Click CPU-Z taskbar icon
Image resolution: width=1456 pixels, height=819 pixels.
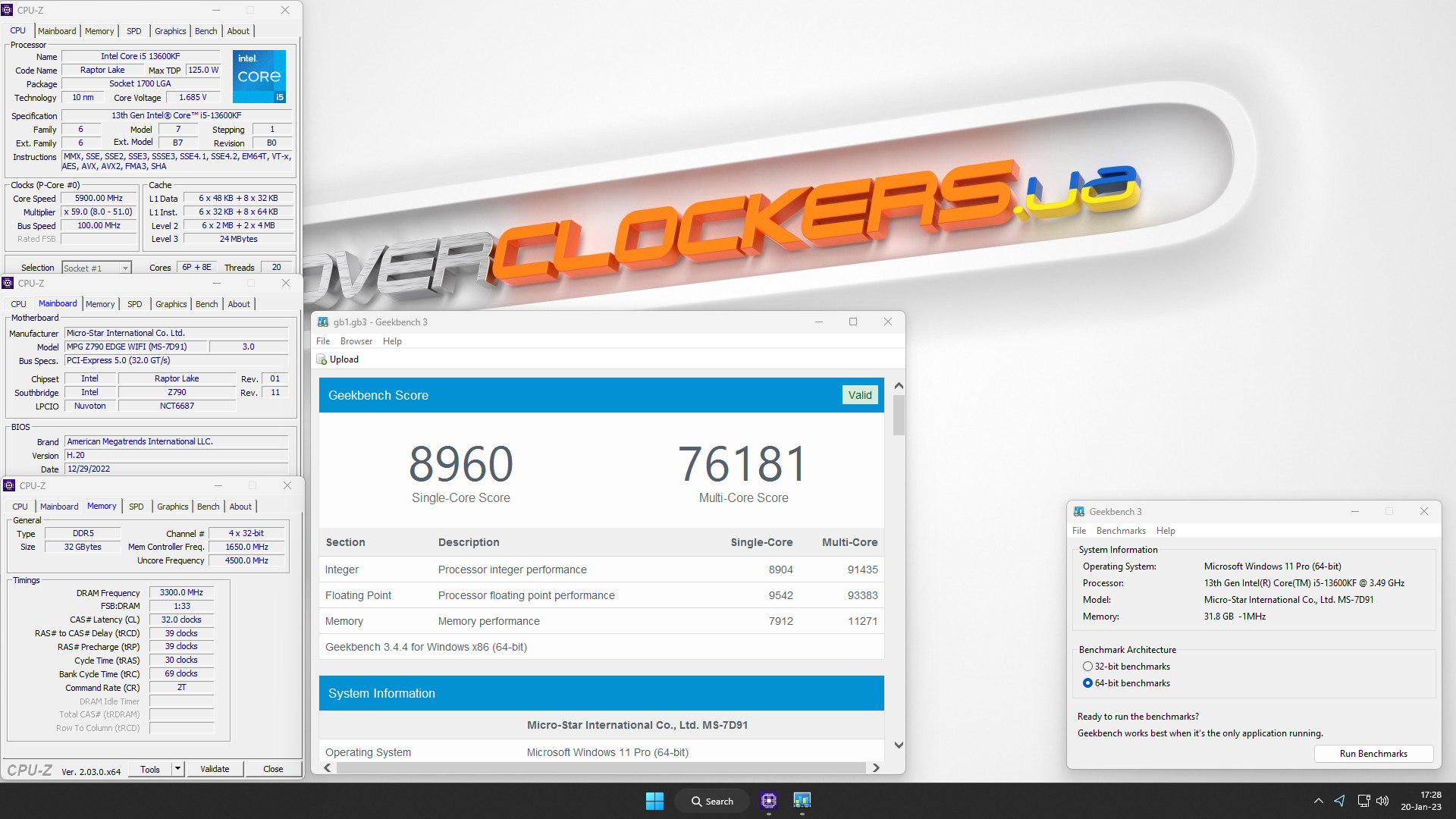[x=769, y=801]
